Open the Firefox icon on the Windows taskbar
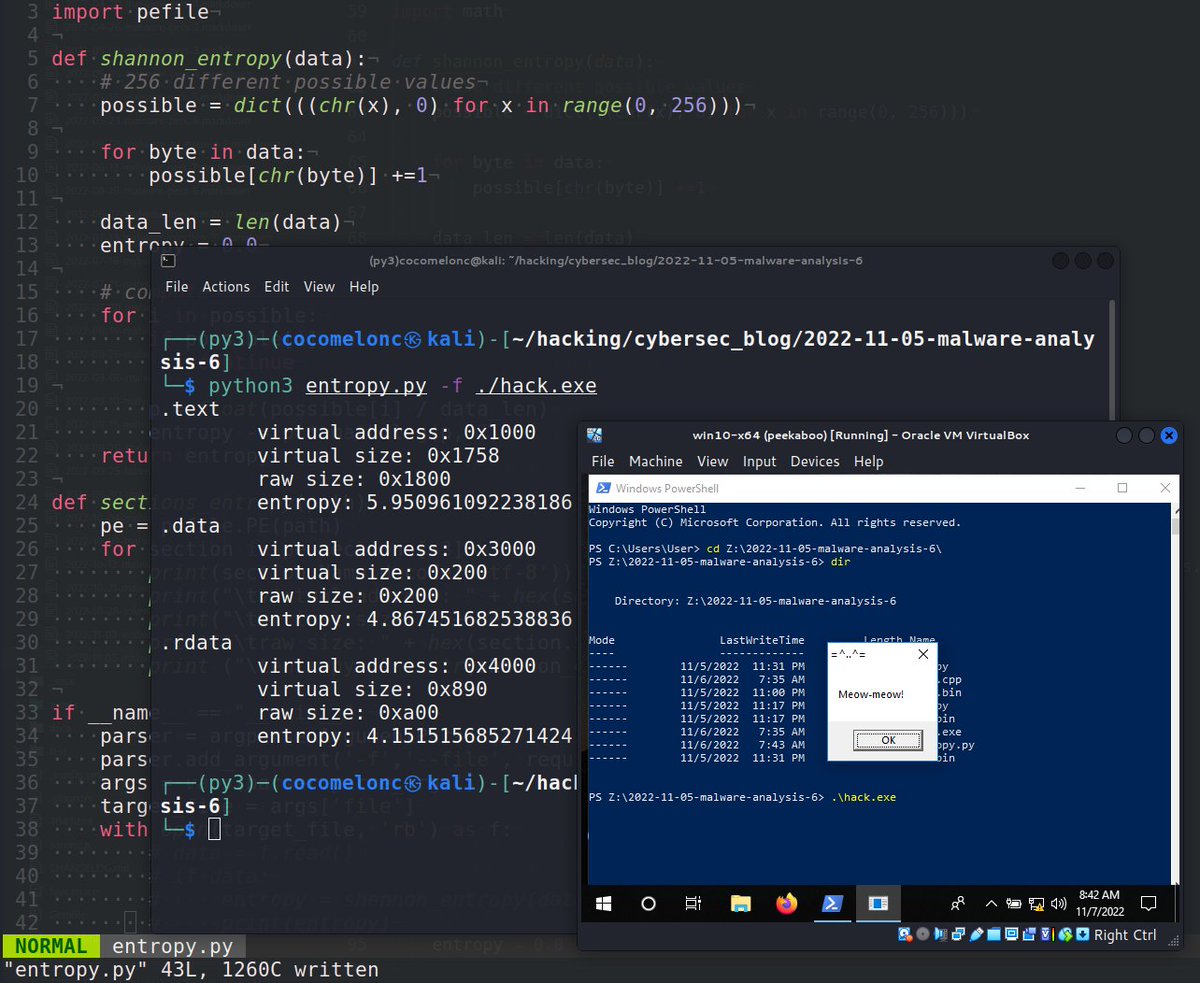This screenshot has height=983, width=1200. (x=786, y=903)
